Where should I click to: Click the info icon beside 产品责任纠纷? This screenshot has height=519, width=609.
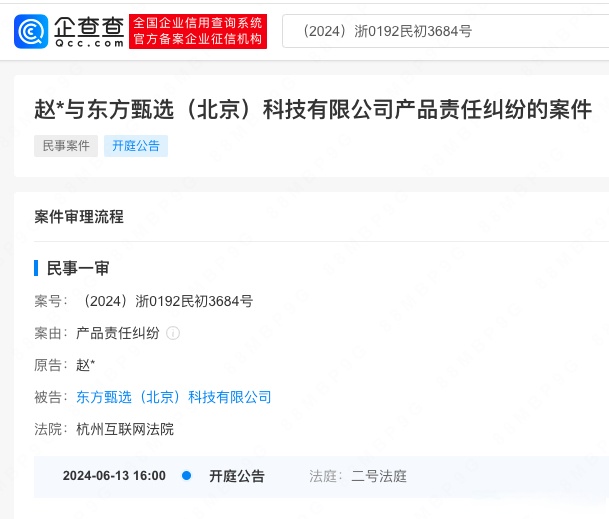coord(173,333)
